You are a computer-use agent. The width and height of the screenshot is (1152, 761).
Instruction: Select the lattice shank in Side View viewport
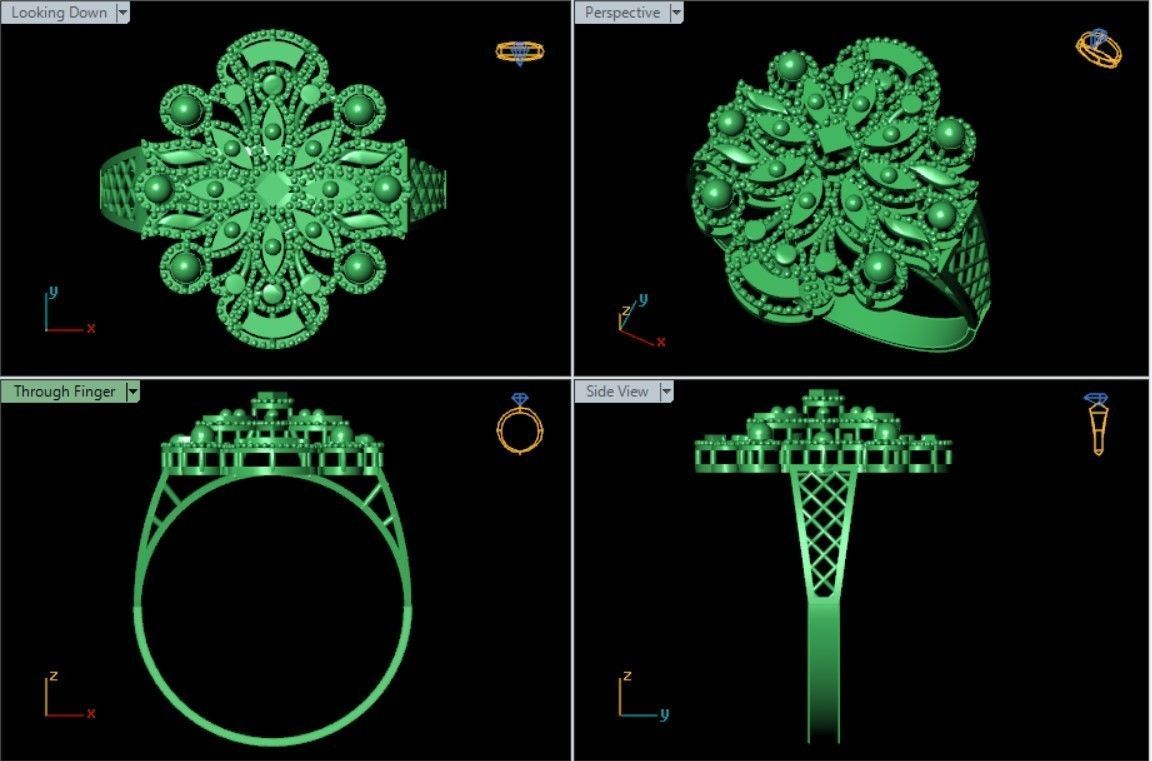[x=823, y=533]
